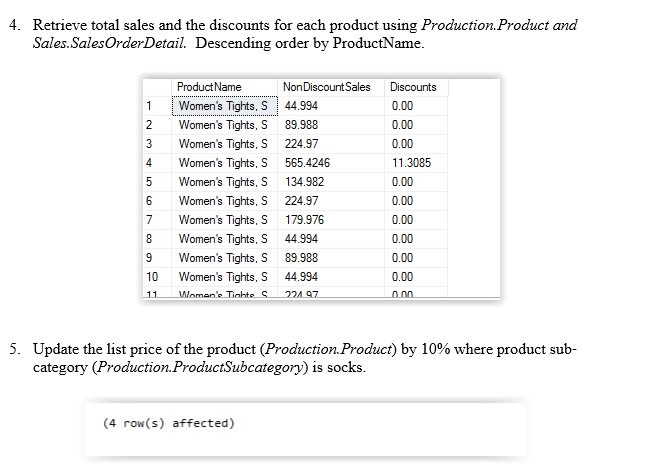Click the 0.00 discount in row 2
This screenshot has height=473, width=660.
tap(402, 125)
